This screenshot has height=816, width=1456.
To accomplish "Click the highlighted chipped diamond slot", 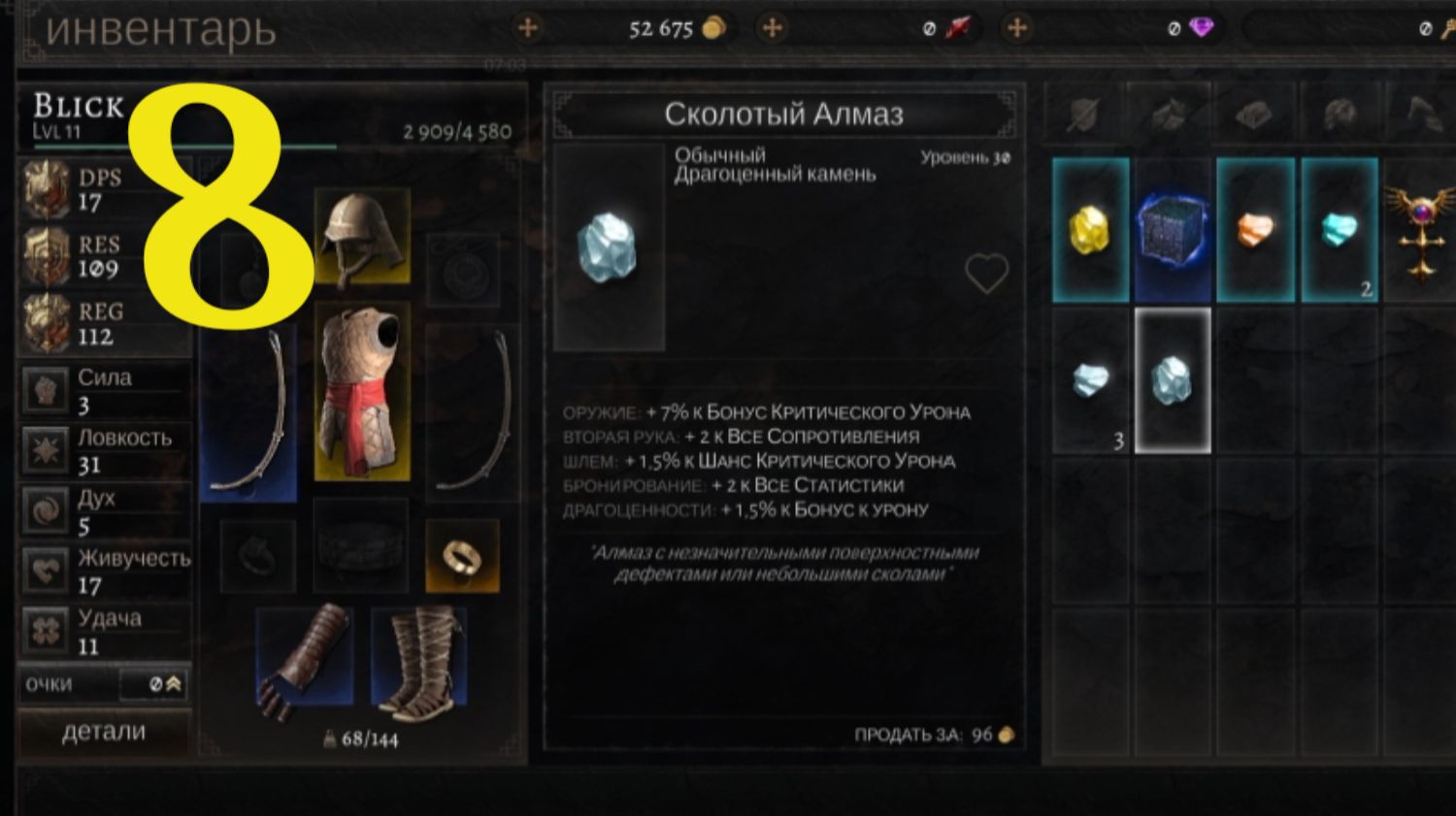I will 1173,380.
